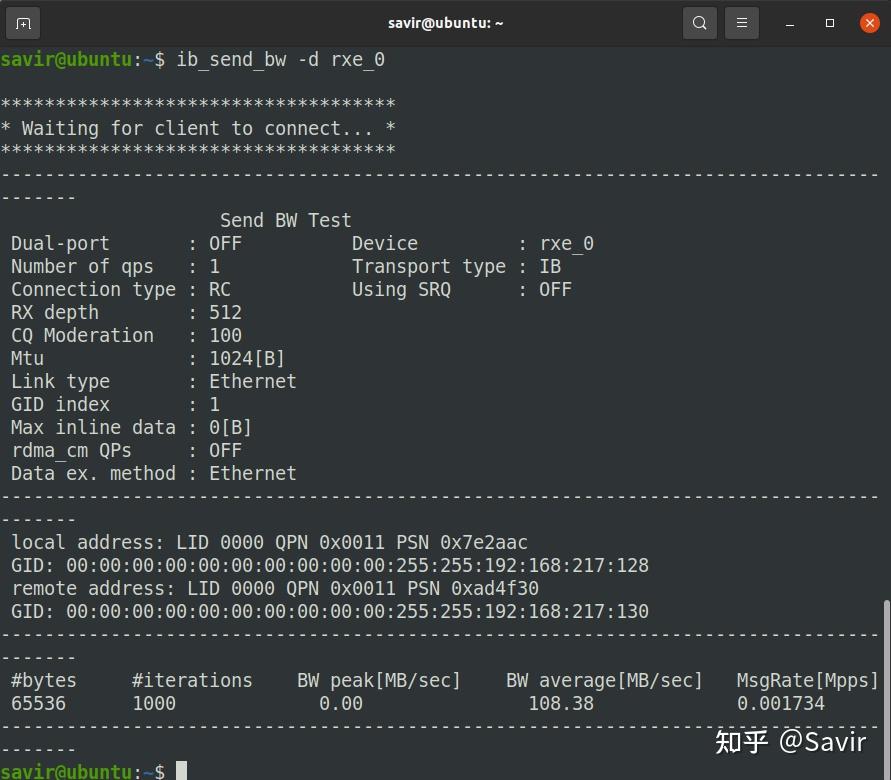Click the command ib_send_bw -d rxe_0

pyautogui.click(x=280, y=60)
